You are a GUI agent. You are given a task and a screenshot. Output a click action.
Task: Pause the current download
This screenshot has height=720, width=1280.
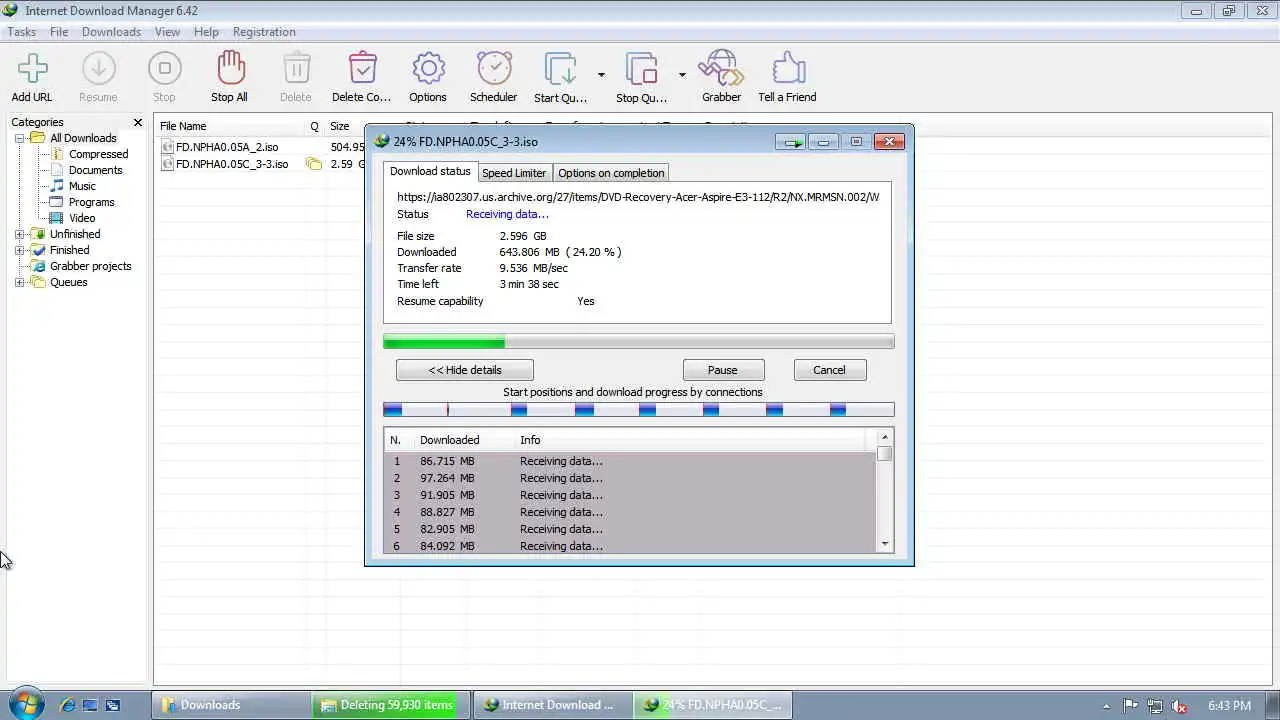pyautogui.click(x=723, y=370)
